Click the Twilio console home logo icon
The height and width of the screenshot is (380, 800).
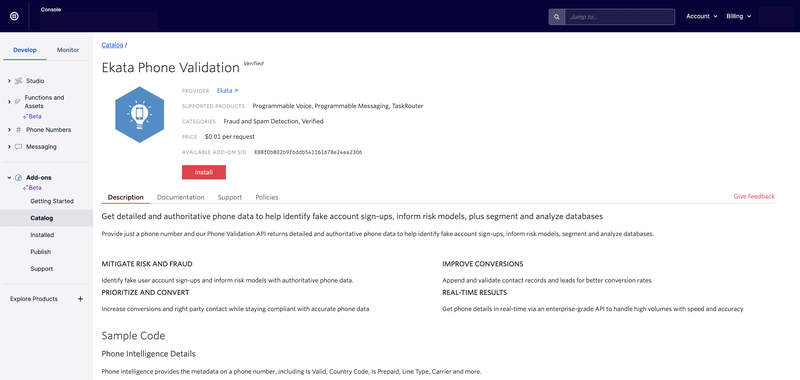15,16
